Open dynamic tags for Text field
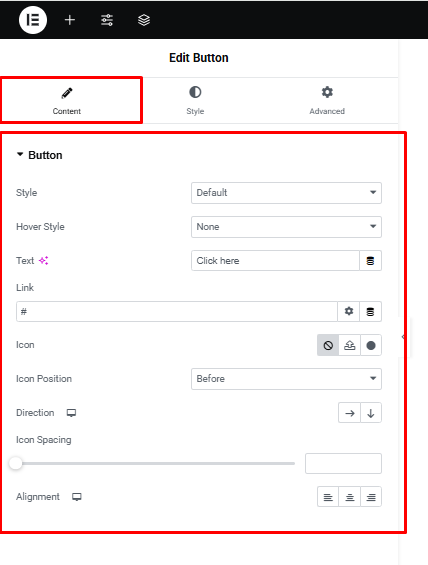This screenshot has height=565, width=428. (370, 261)
